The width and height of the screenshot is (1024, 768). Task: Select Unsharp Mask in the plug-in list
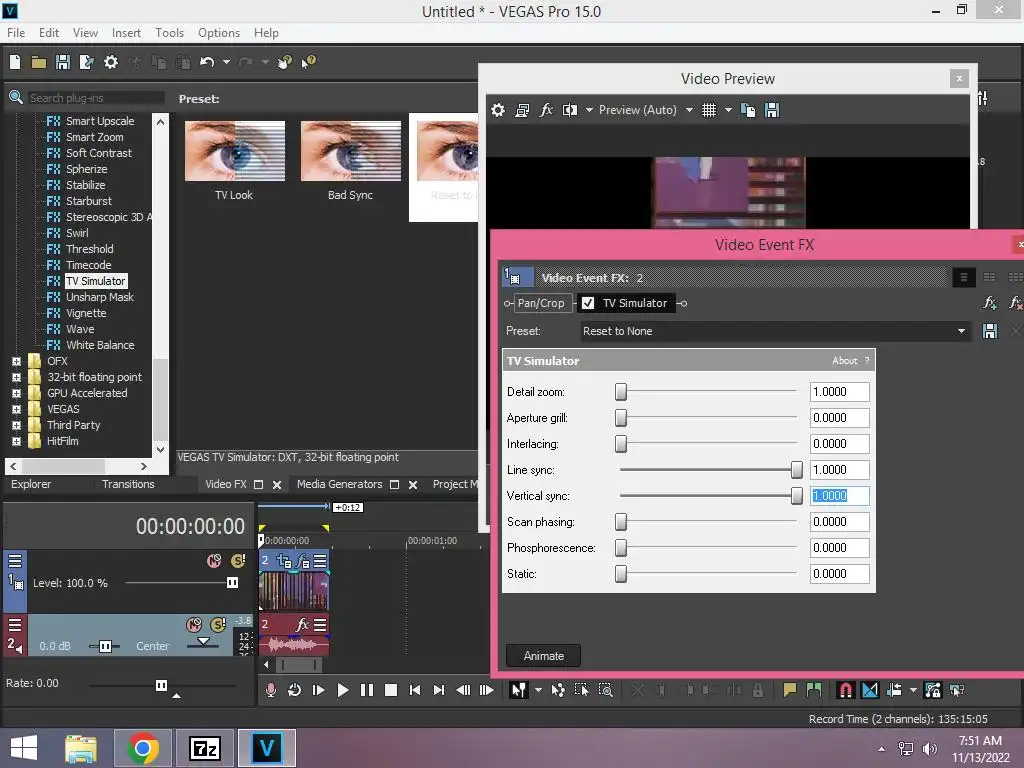coord(99,297)
